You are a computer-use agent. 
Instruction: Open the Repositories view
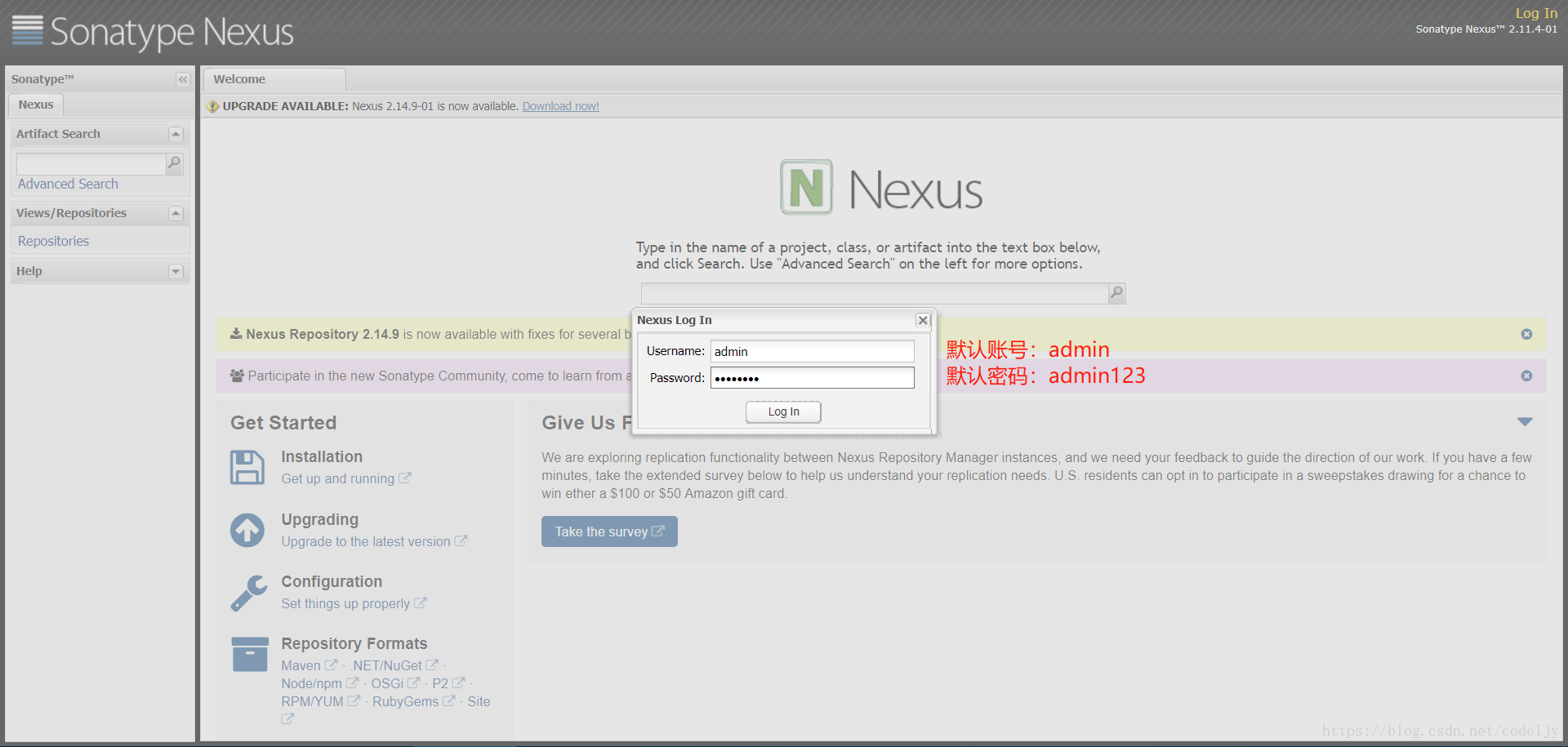point(53,242)
